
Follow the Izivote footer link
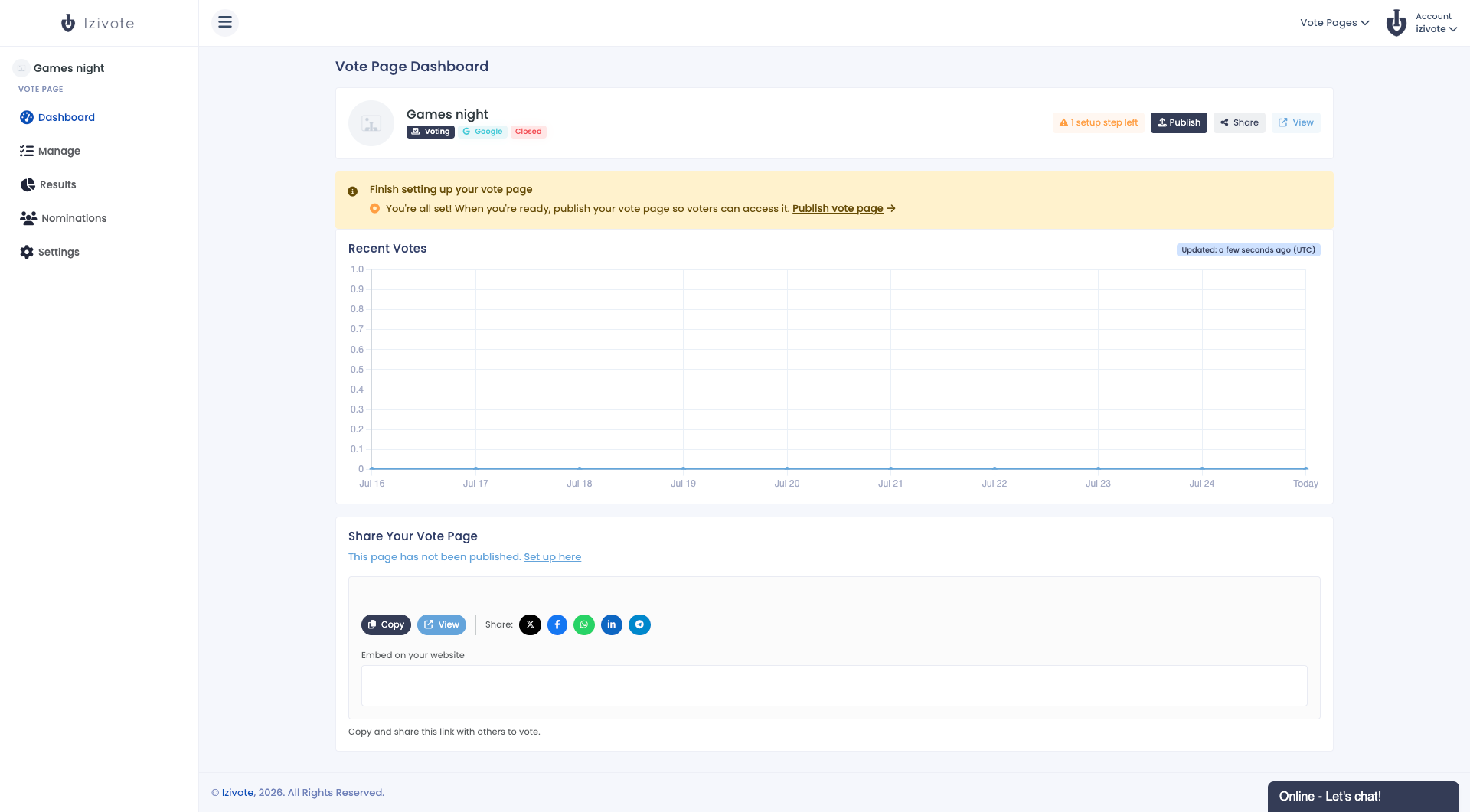click(x=237, y=793)
